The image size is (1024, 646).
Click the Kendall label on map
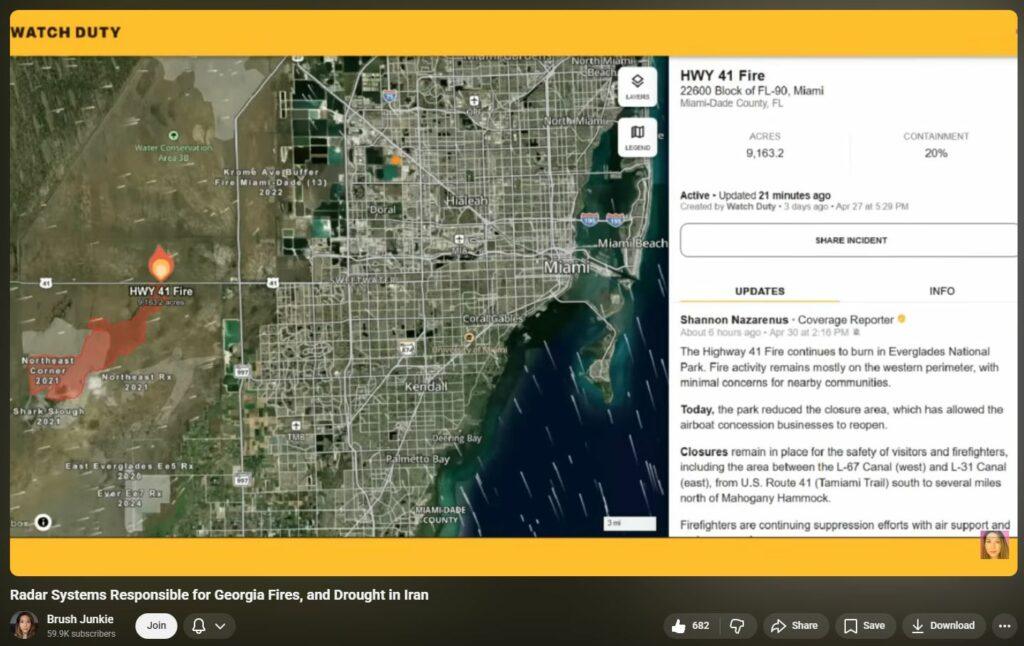[x=426, y=386]
